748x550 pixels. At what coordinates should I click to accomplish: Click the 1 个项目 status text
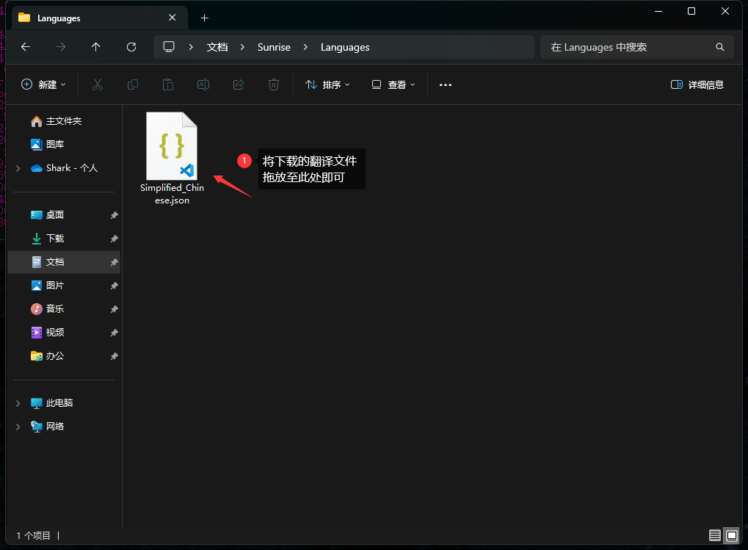pos(33,536)
